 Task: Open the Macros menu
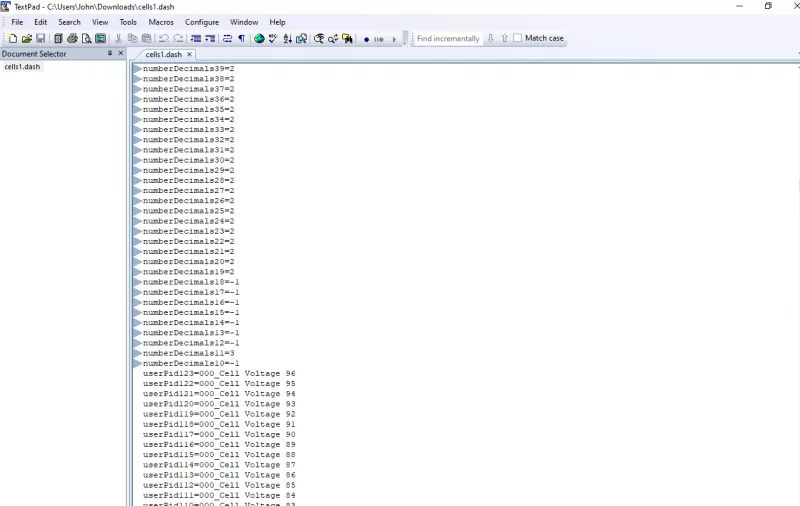[x=160, y=22]
